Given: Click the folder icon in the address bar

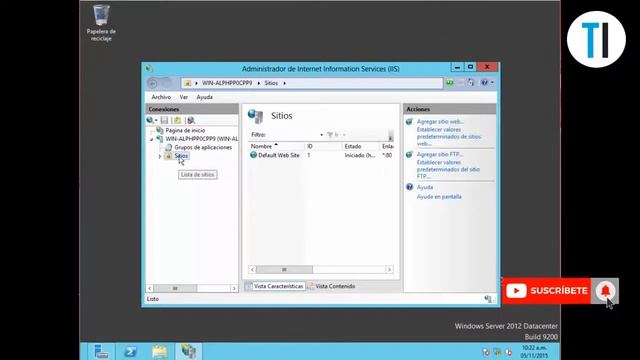Looking at the screenshot, I should click(187, 83).
